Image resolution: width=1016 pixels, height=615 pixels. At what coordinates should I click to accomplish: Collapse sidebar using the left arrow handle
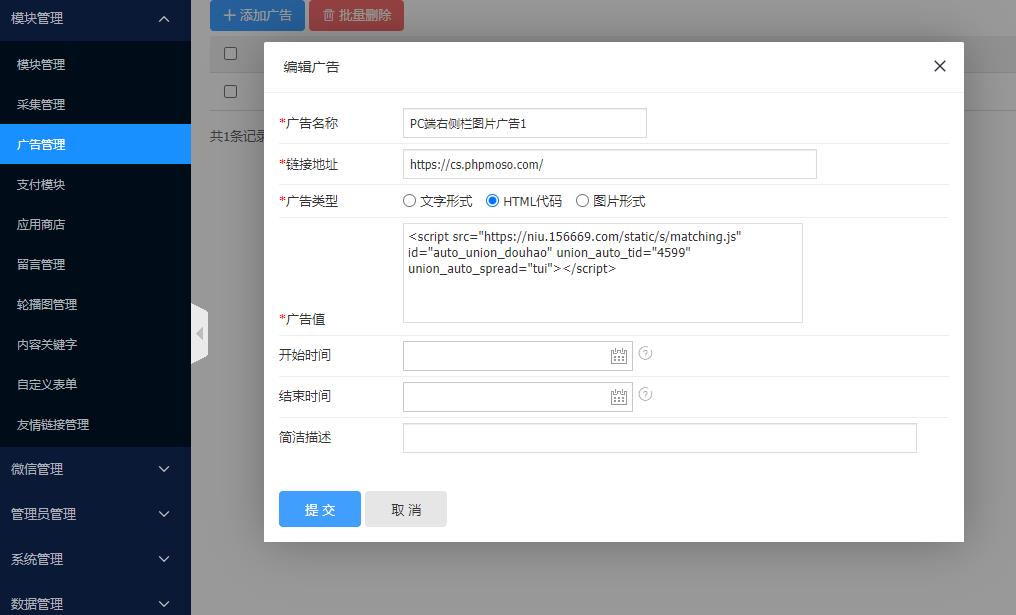200,333
